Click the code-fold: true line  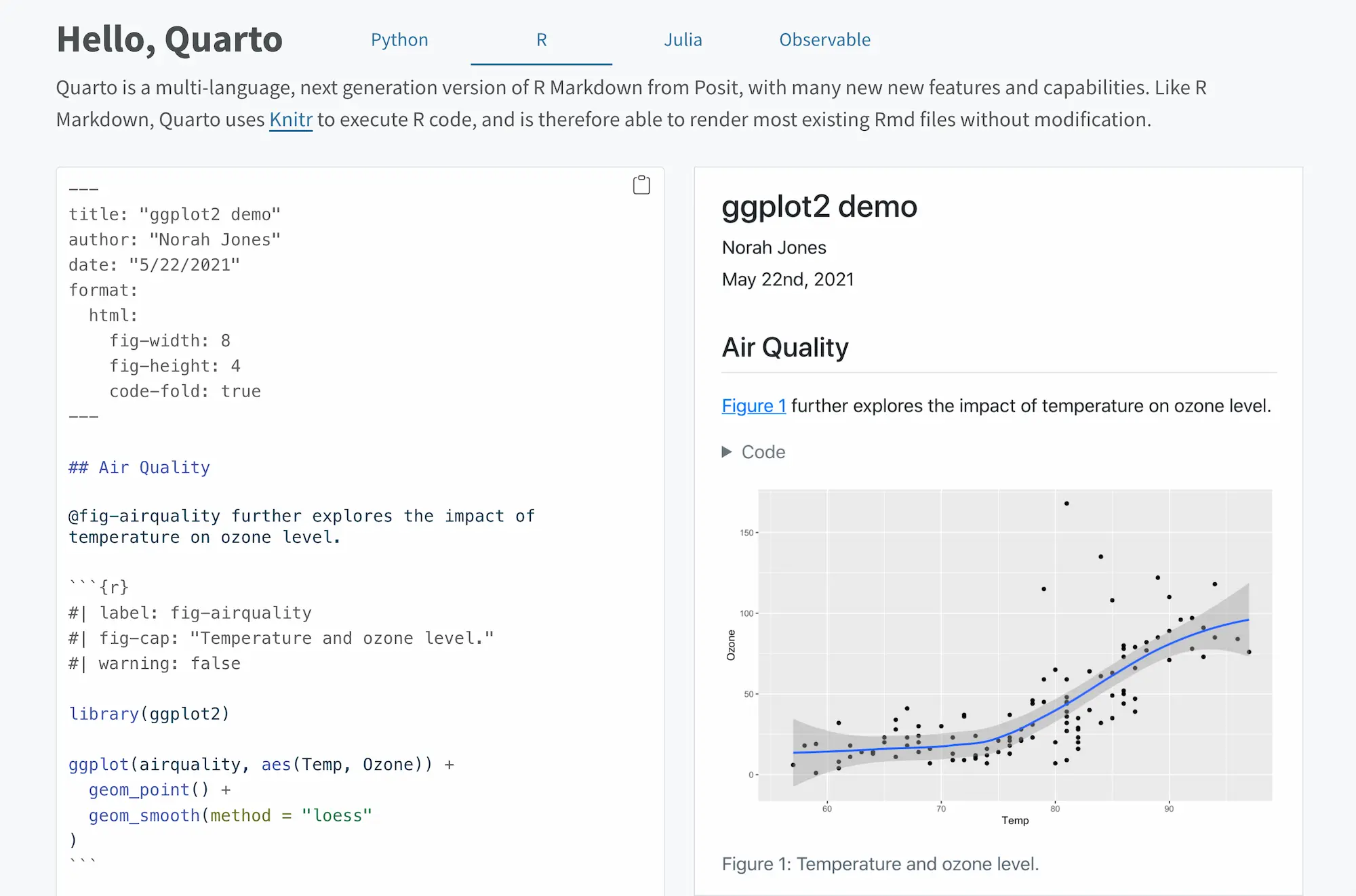click(184, 392)
